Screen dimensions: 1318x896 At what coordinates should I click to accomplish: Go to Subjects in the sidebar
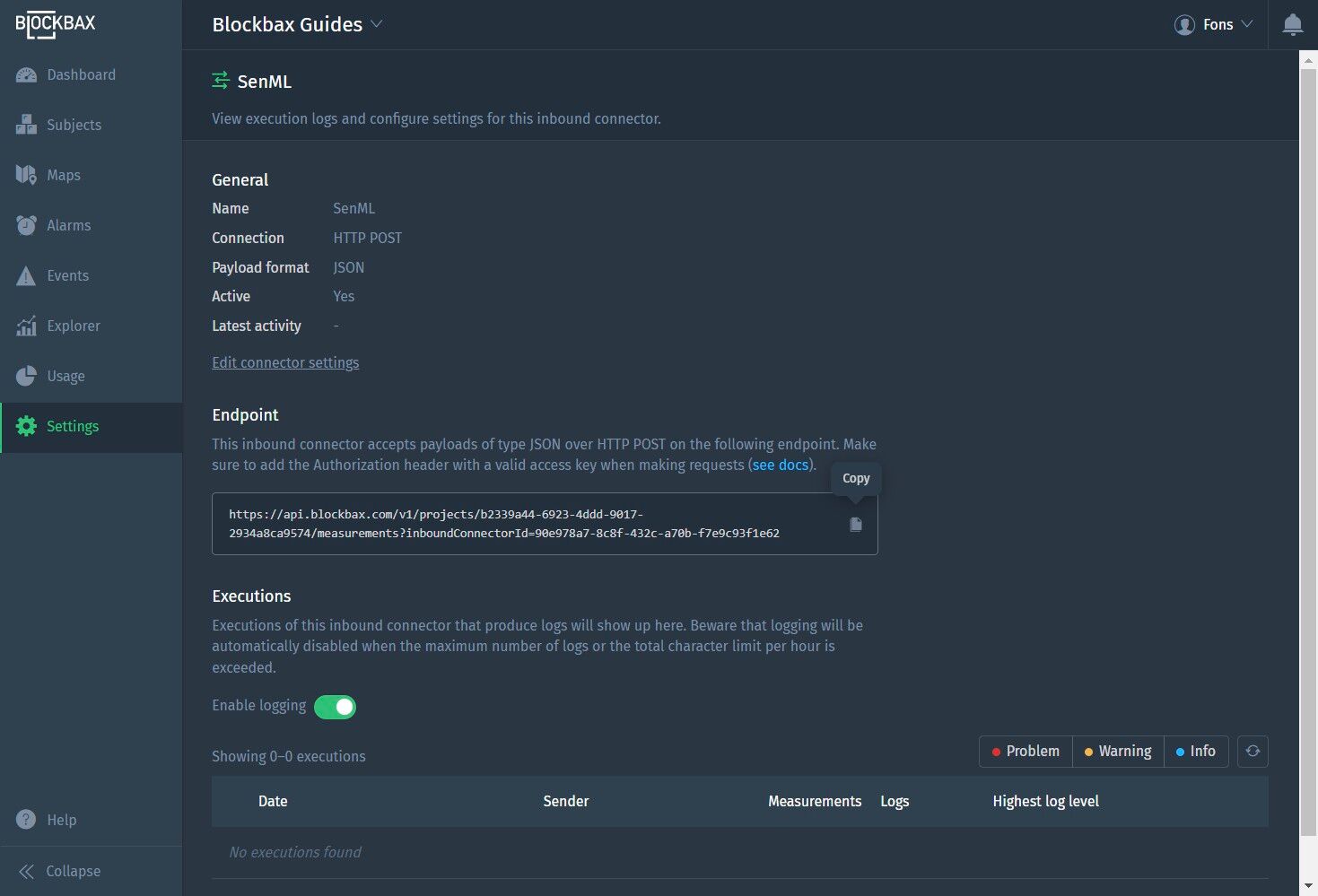[74, 126]
